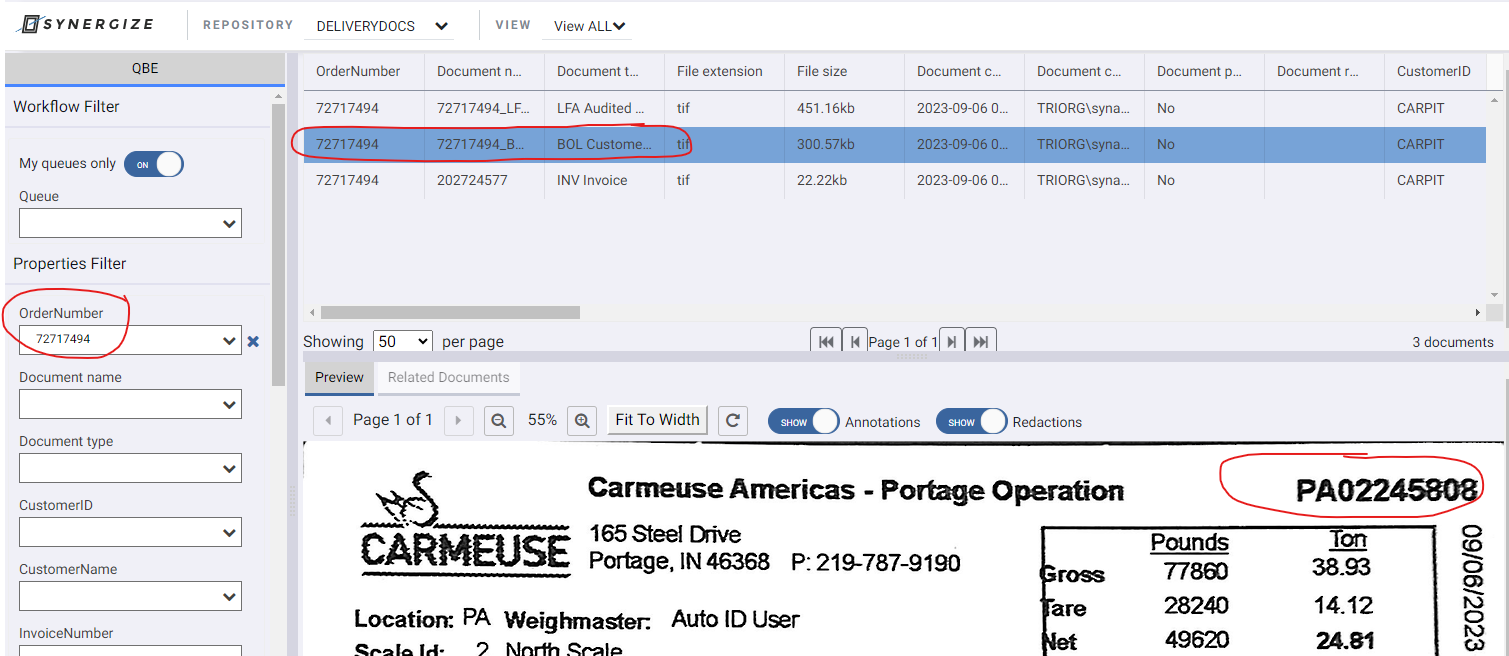This screenshot has width=1509, height=656.
Task: Open the Document name filter dropdown
Action: pyautogui.click(x=130, y=404)
